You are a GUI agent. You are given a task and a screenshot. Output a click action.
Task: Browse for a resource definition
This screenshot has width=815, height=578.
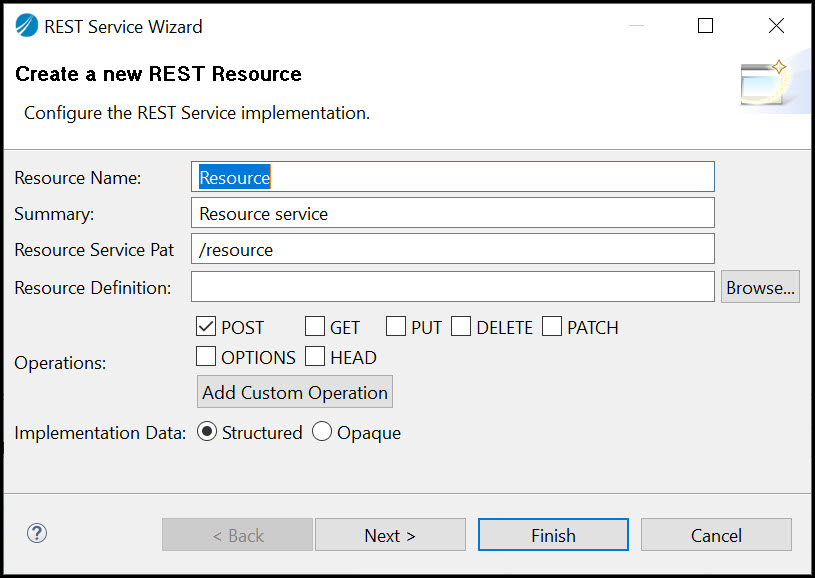(x=760, y=287)
